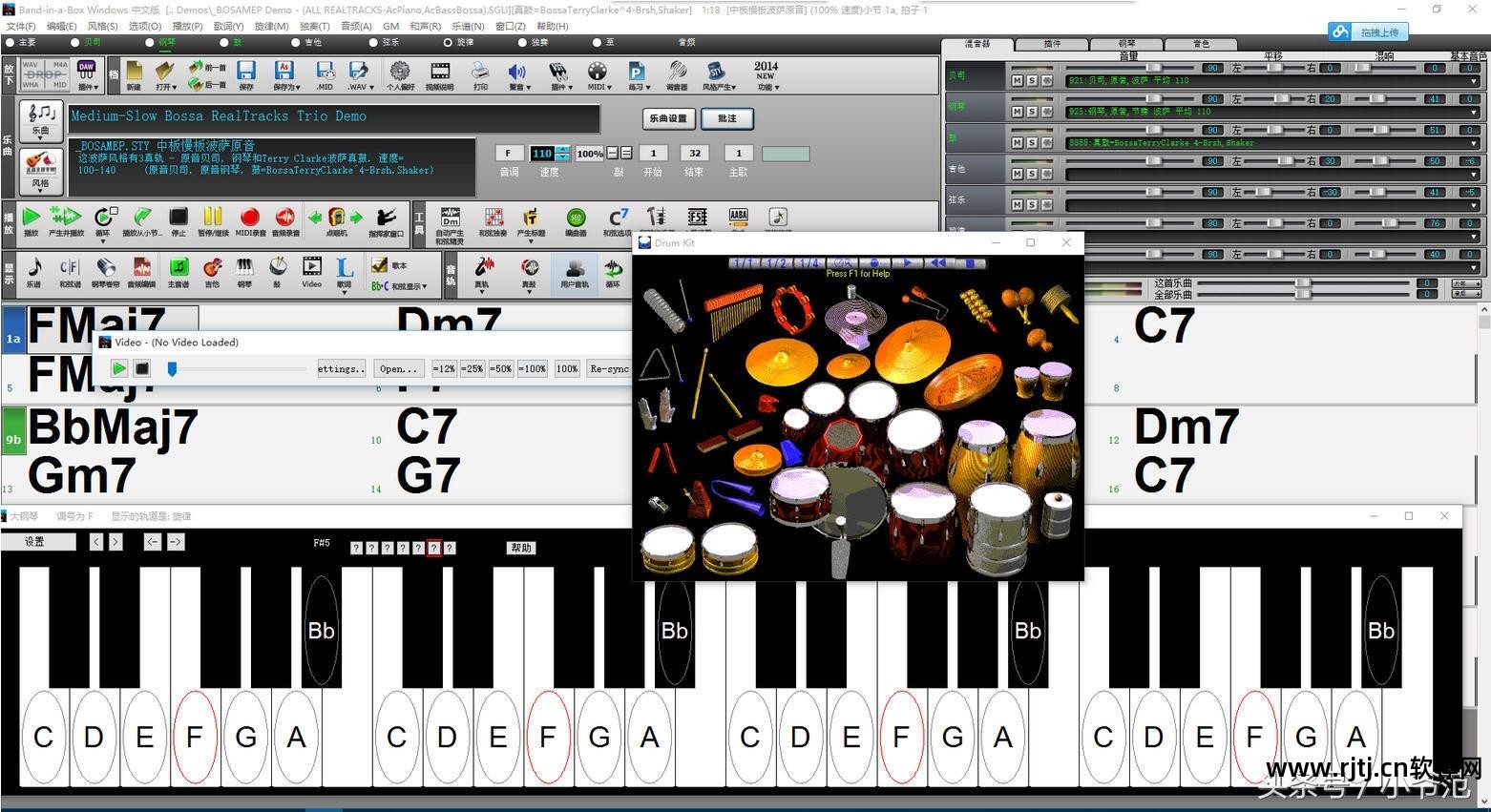The width and height of the screenshot is (1491, 812).
Task: Open the 旋律(M) menu
Action: point(271,27)
